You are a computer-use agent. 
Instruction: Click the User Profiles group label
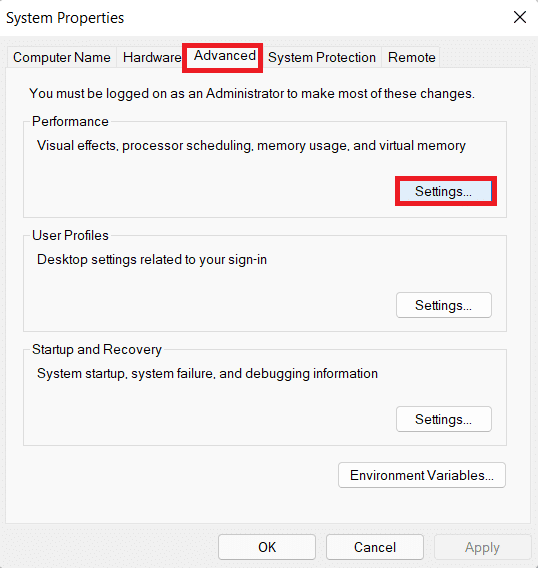[x=70, y=235]
